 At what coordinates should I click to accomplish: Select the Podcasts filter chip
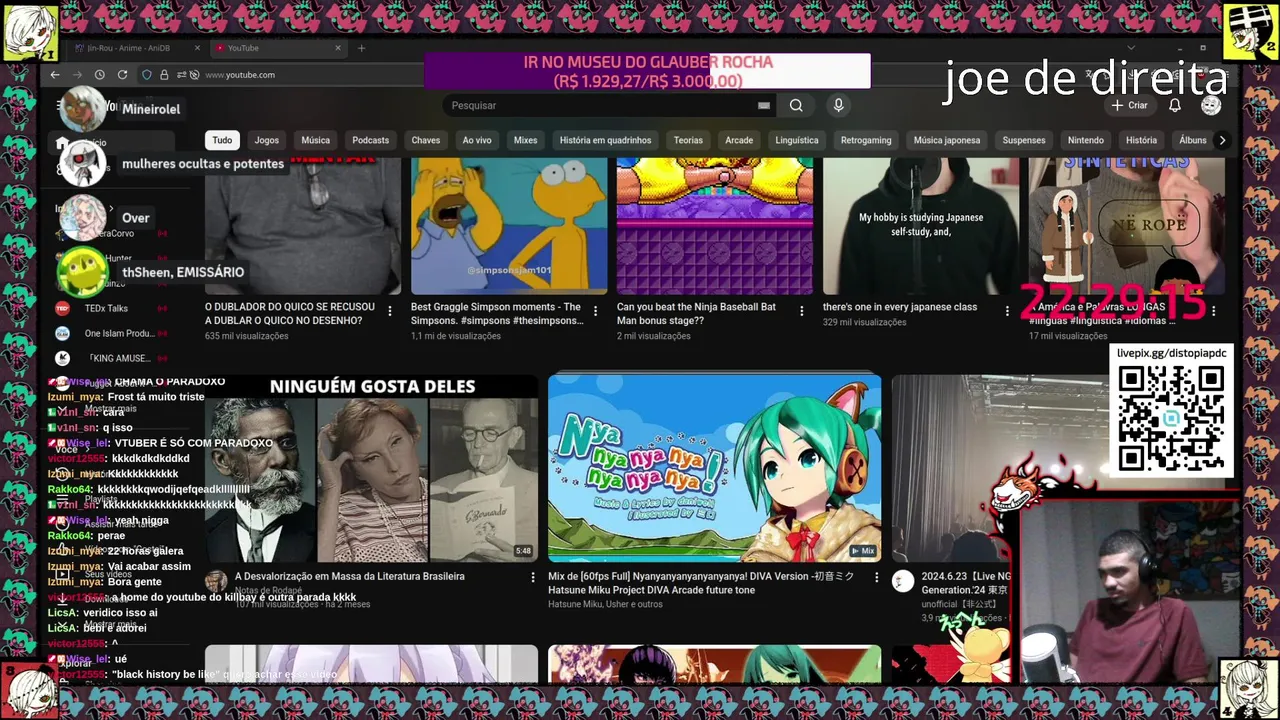pyautogui.click(x=370, y=140)
